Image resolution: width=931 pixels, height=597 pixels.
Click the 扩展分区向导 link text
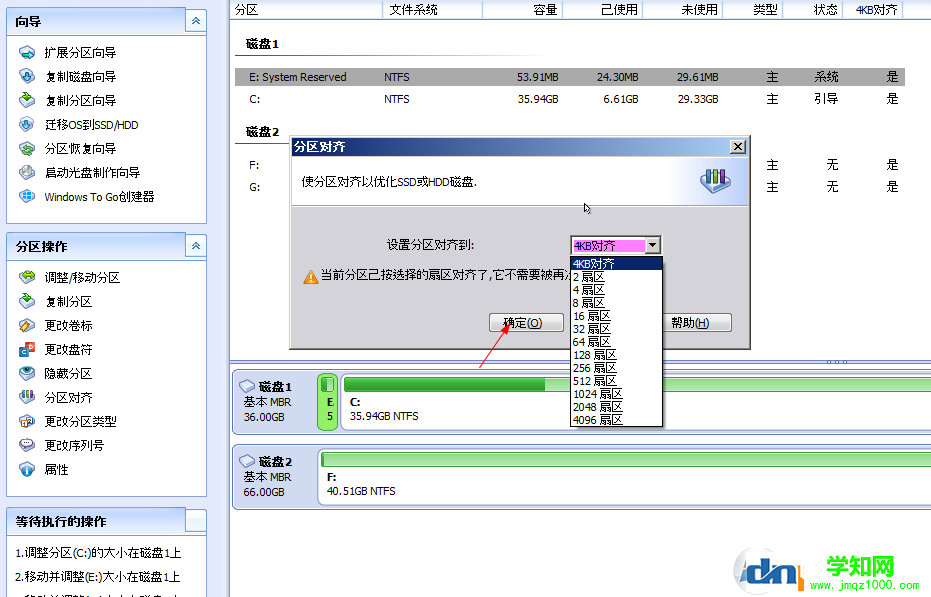click(x=80, y=52)
